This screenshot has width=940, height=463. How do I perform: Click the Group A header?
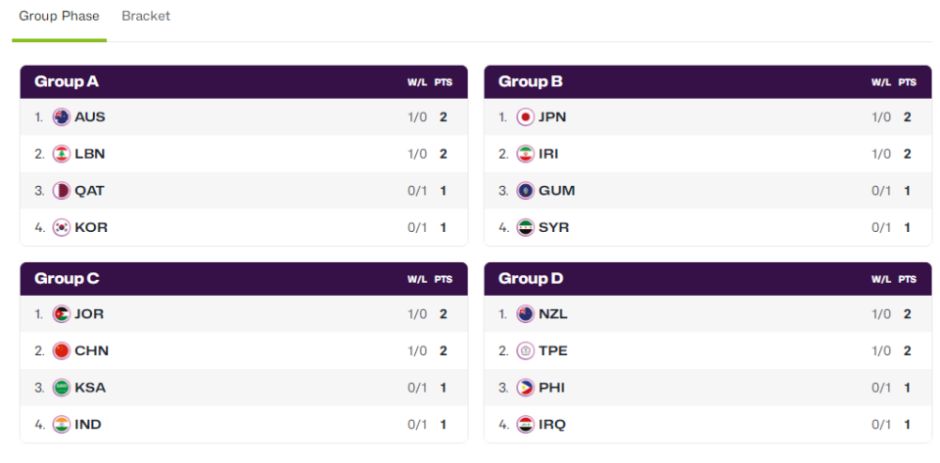67,82
